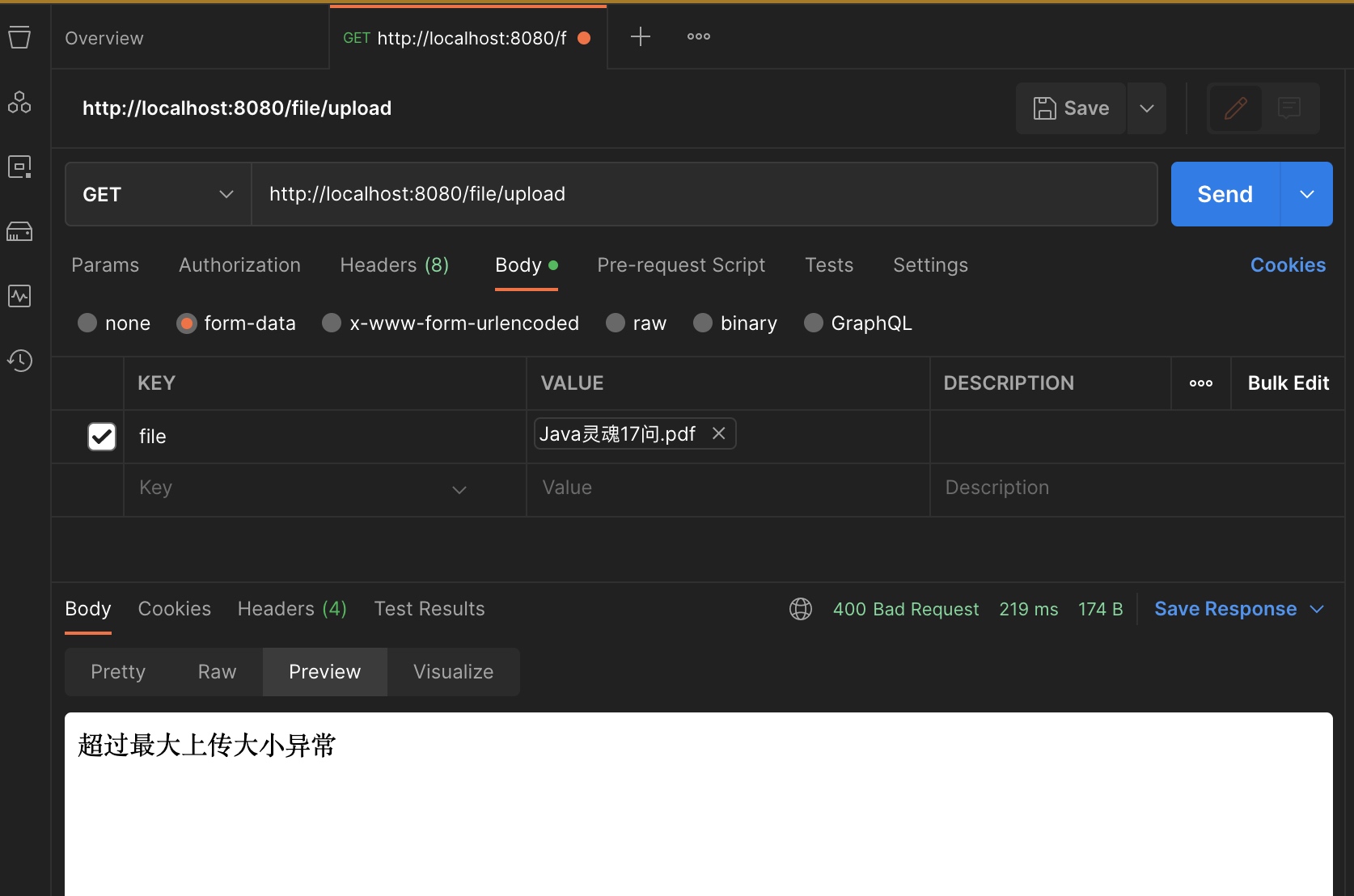Open the GET method dropdown
Image resolution: width=1354 pixels, height=896 pixels.
coord(158,195)
